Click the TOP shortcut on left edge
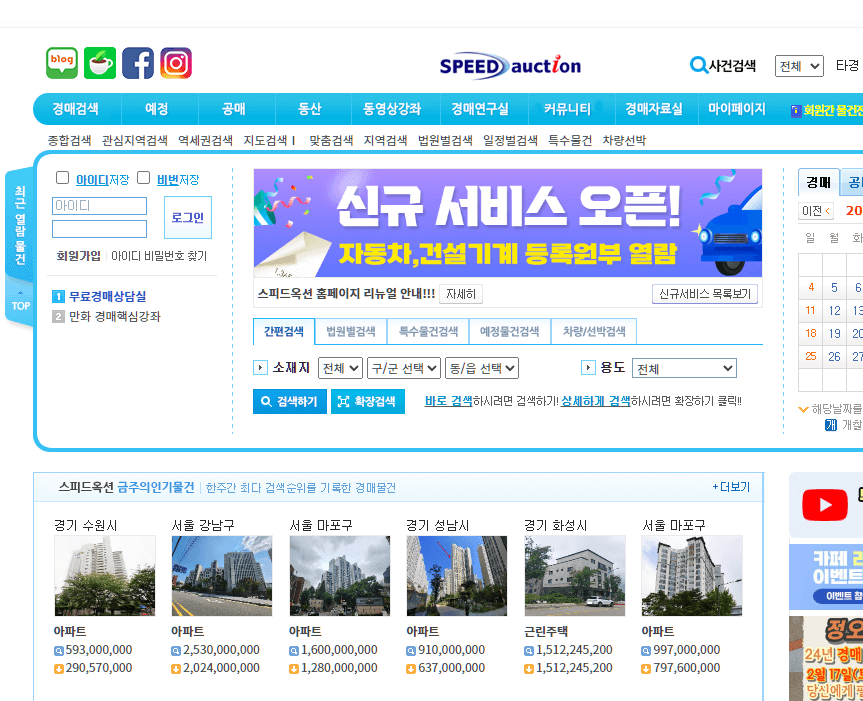Image resolution: width=863 pixels, height=701 pixels. point(18,306)
